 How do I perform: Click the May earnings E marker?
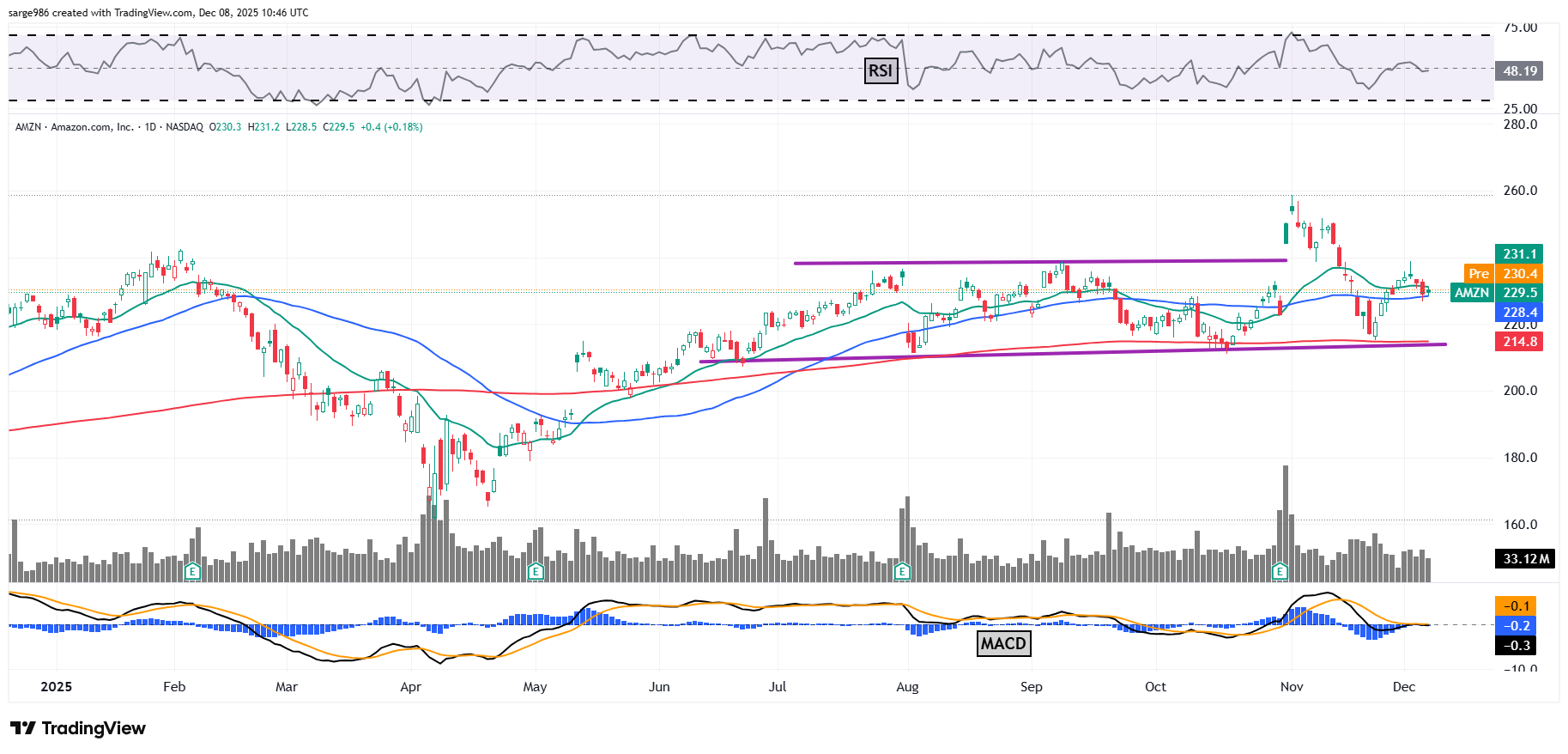coord(536,571)
